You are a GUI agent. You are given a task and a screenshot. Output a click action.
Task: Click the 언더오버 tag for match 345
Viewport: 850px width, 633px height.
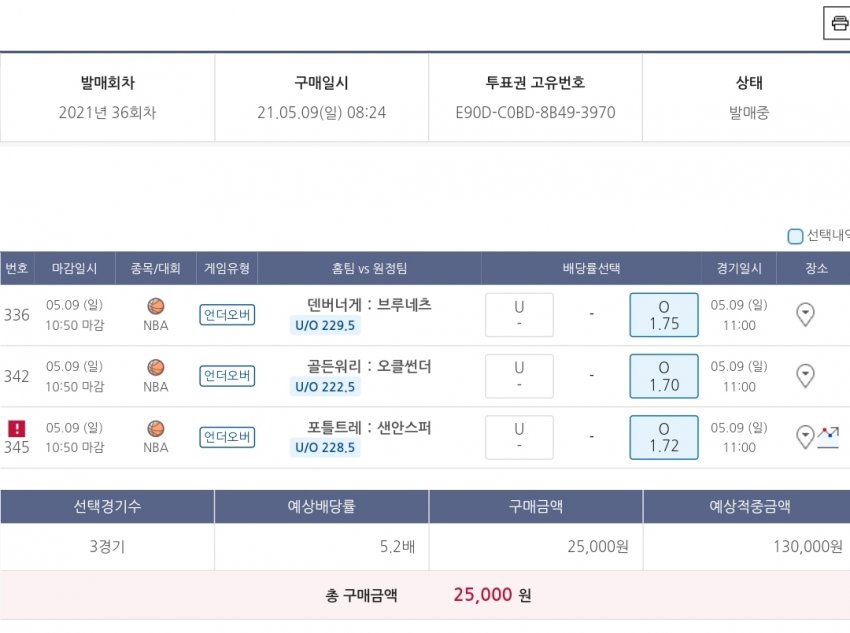coord(227,437)
